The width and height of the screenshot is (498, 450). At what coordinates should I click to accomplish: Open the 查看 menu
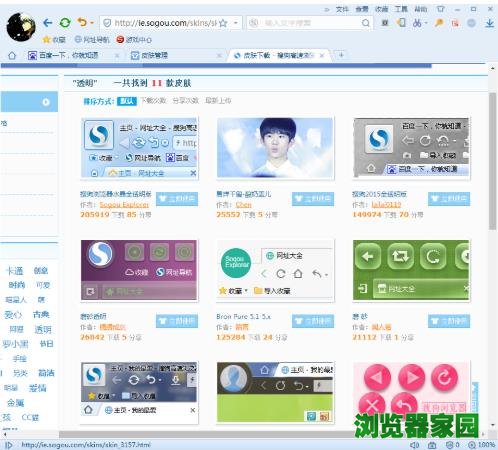362,9
